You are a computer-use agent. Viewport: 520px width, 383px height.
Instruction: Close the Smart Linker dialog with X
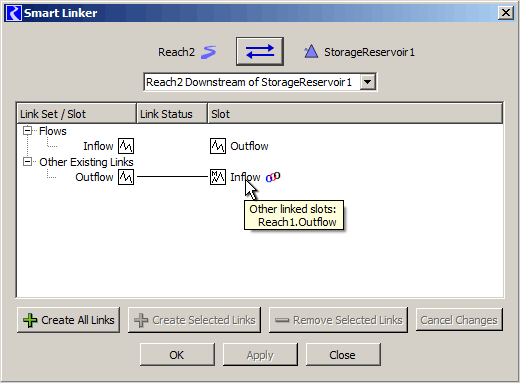coord(506,13)
